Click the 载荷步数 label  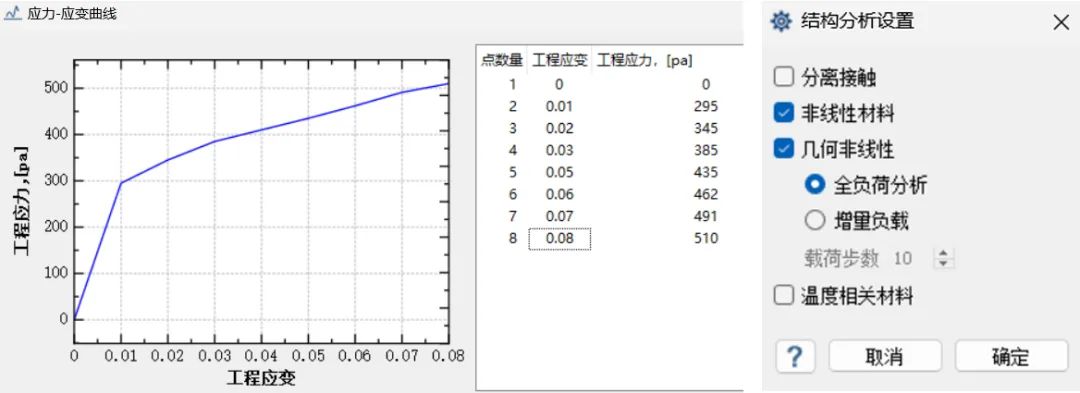point(842,259)
